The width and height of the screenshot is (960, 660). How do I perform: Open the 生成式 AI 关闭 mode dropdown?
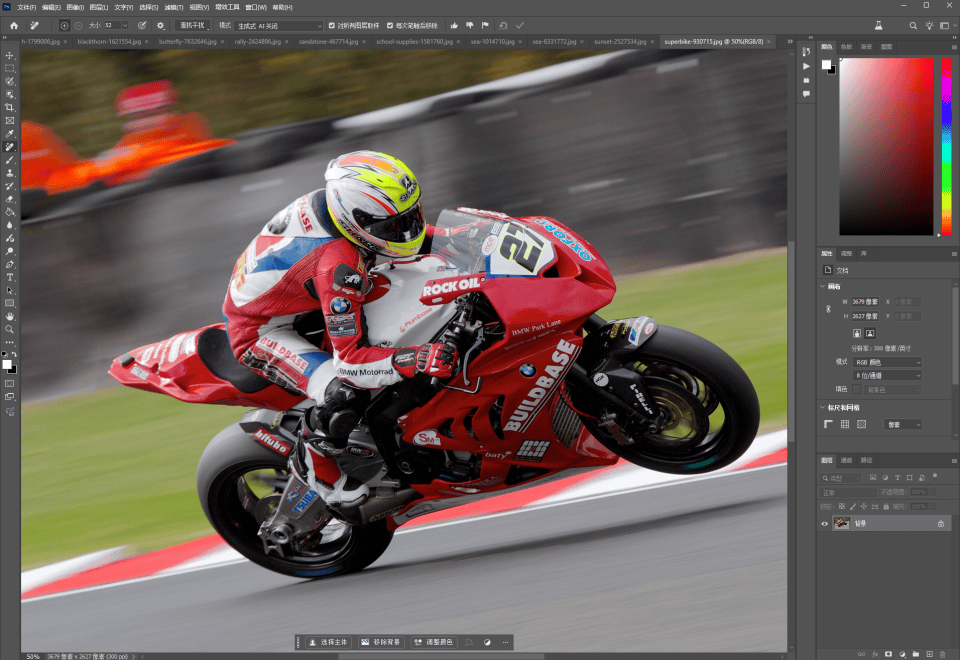(x=280, y=25)
